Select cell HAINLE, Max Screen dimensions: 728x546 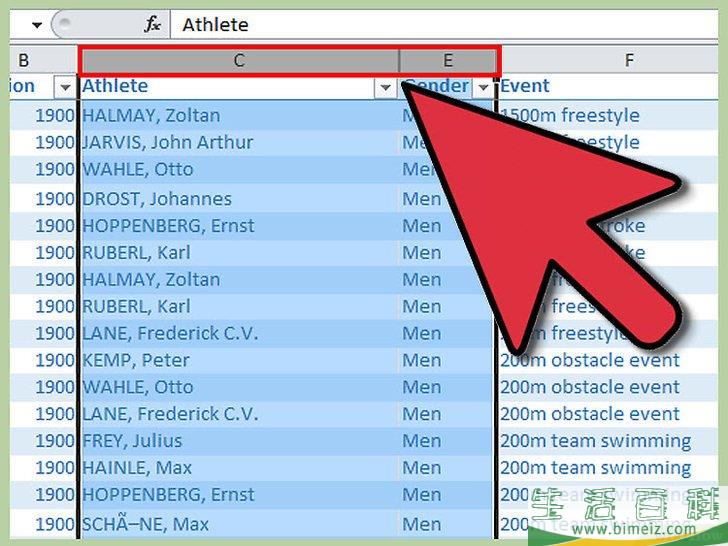click(239, 468)
